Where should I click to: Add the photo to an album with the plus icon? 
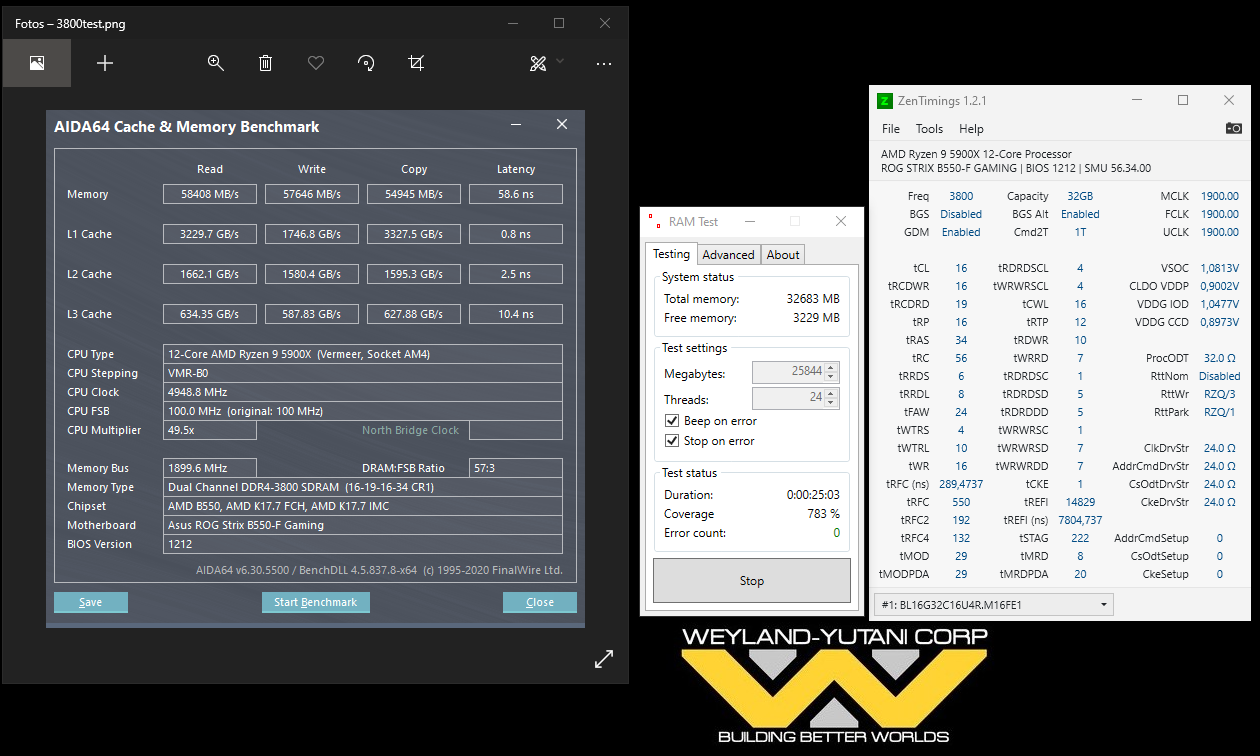[104, 62]
